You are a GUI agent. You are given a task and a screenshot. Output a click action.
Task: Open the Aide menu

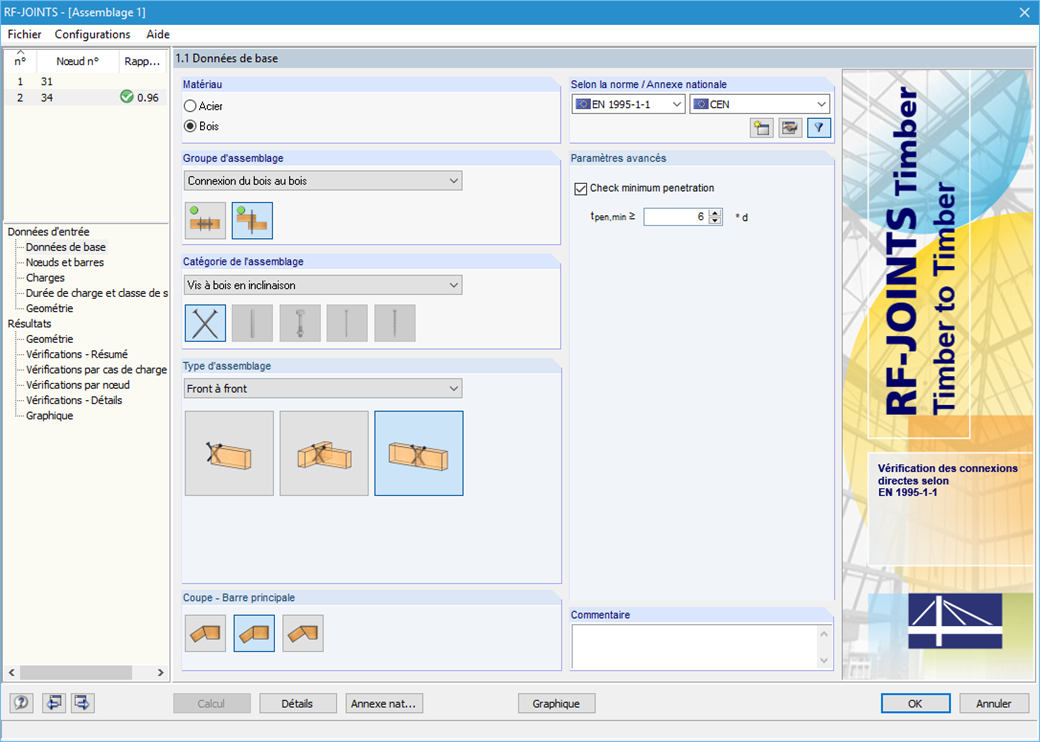tap(158, 34)
